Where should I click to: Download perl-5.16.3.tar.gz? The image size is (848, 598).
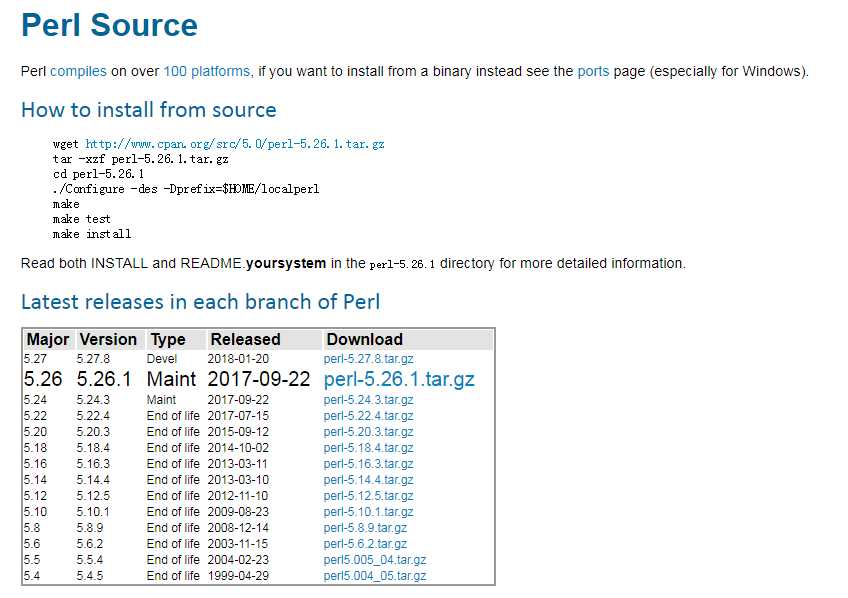pos(368,464)
